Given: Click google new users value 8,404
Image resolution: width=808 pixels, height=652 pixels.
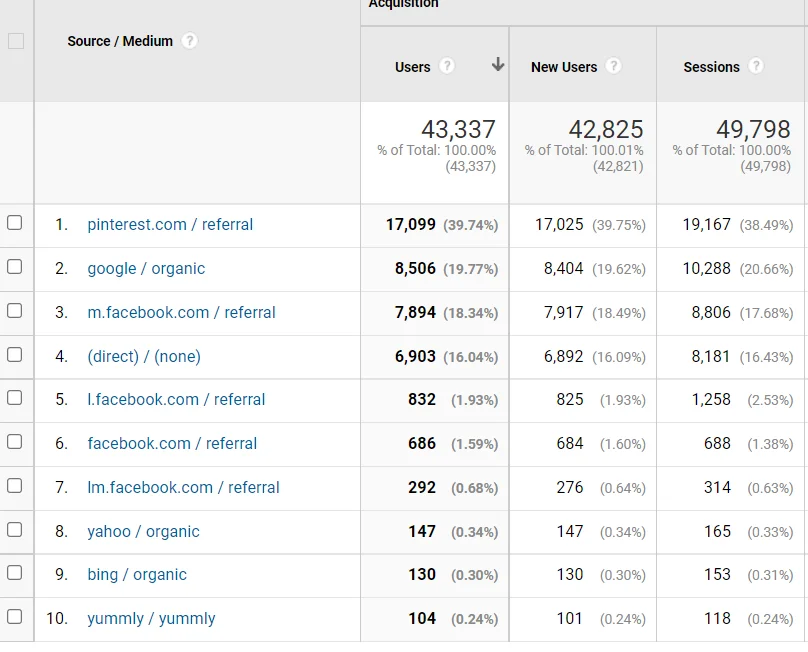Looking at the screenshot, I should click(x=564, y=269).
